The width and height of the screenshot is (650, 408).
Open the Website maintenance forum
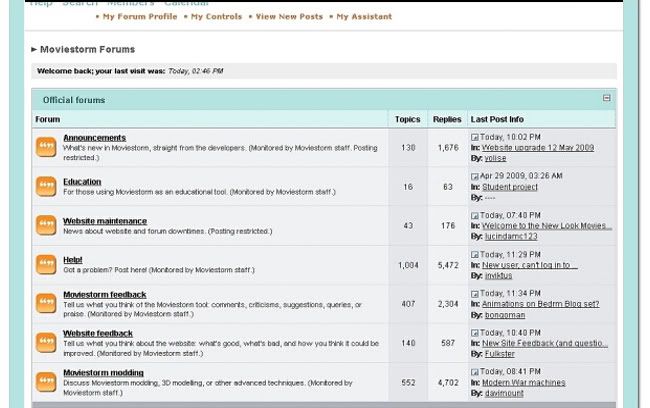pyautogui.click(x=105, y=221)
